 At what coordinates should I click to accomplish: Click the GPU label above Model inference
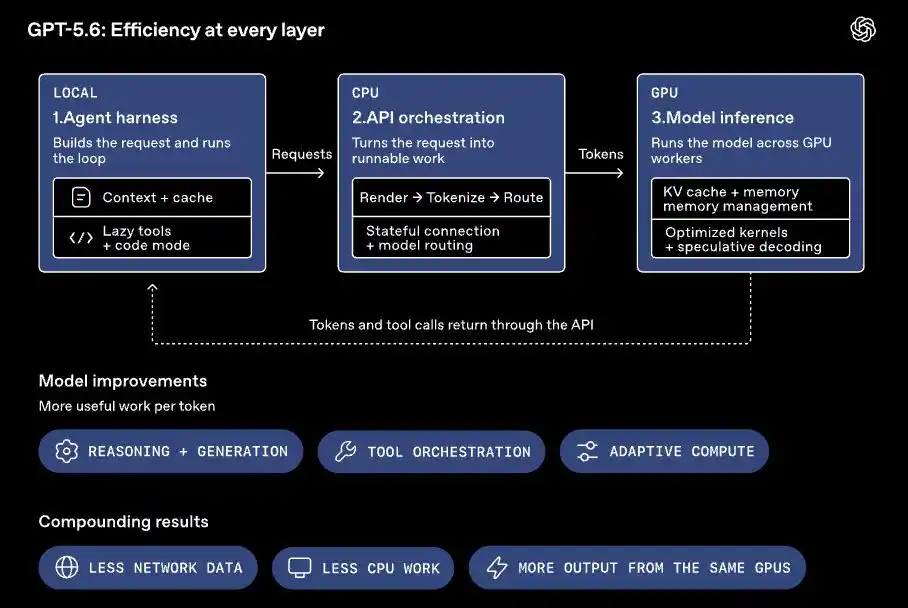point(664,93)
